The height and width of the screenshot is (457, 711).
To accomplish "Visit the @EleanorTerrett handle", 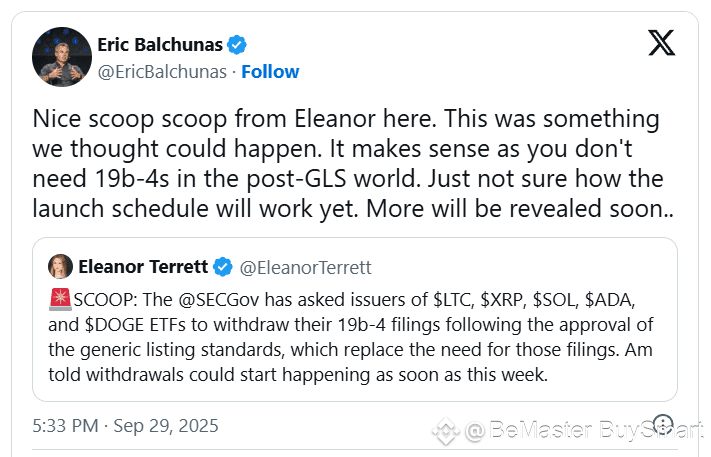I will pos(305,267).
